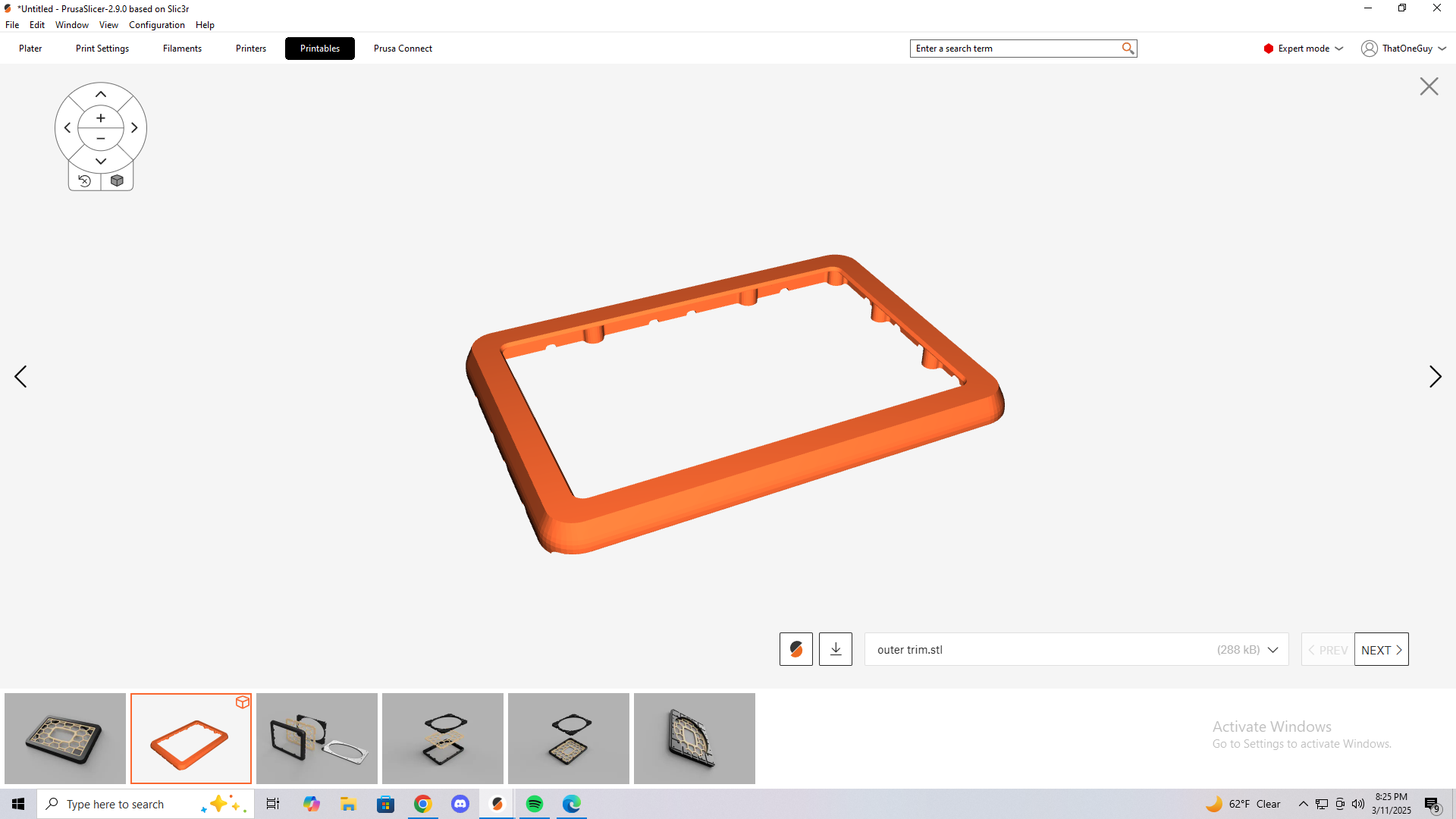Zoom out with the minus button
This screenshot has height=819, width=1456.
101,139
